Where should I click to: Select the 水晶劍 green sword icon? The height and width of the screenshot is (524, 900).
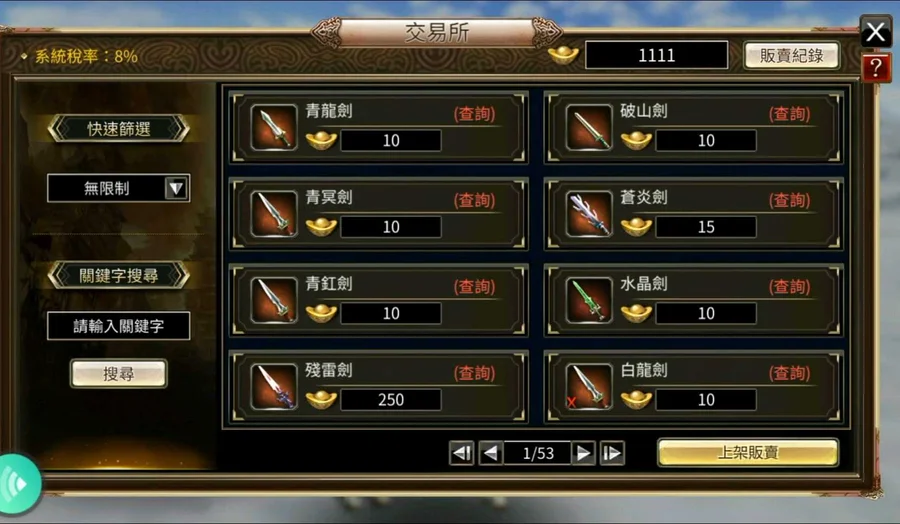(x=589, y=300)
